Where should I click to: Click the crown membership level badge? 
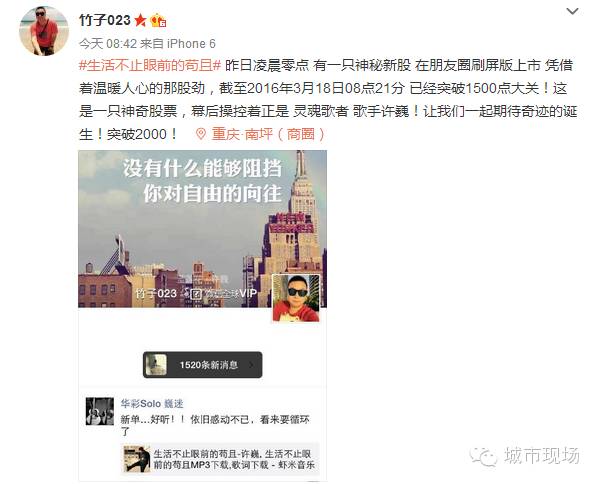pyautogui.click(x=158, y=20)
